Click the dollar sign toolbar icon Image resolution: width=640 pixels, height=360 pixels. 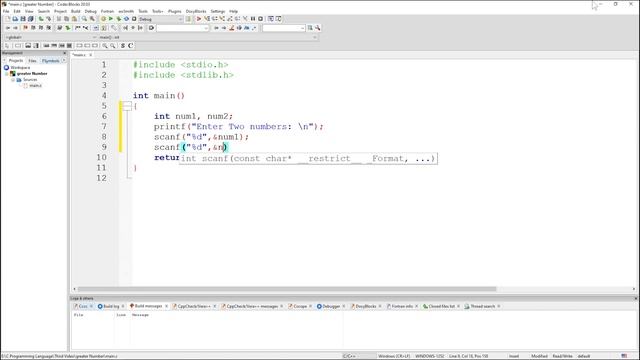pos(123,46)
